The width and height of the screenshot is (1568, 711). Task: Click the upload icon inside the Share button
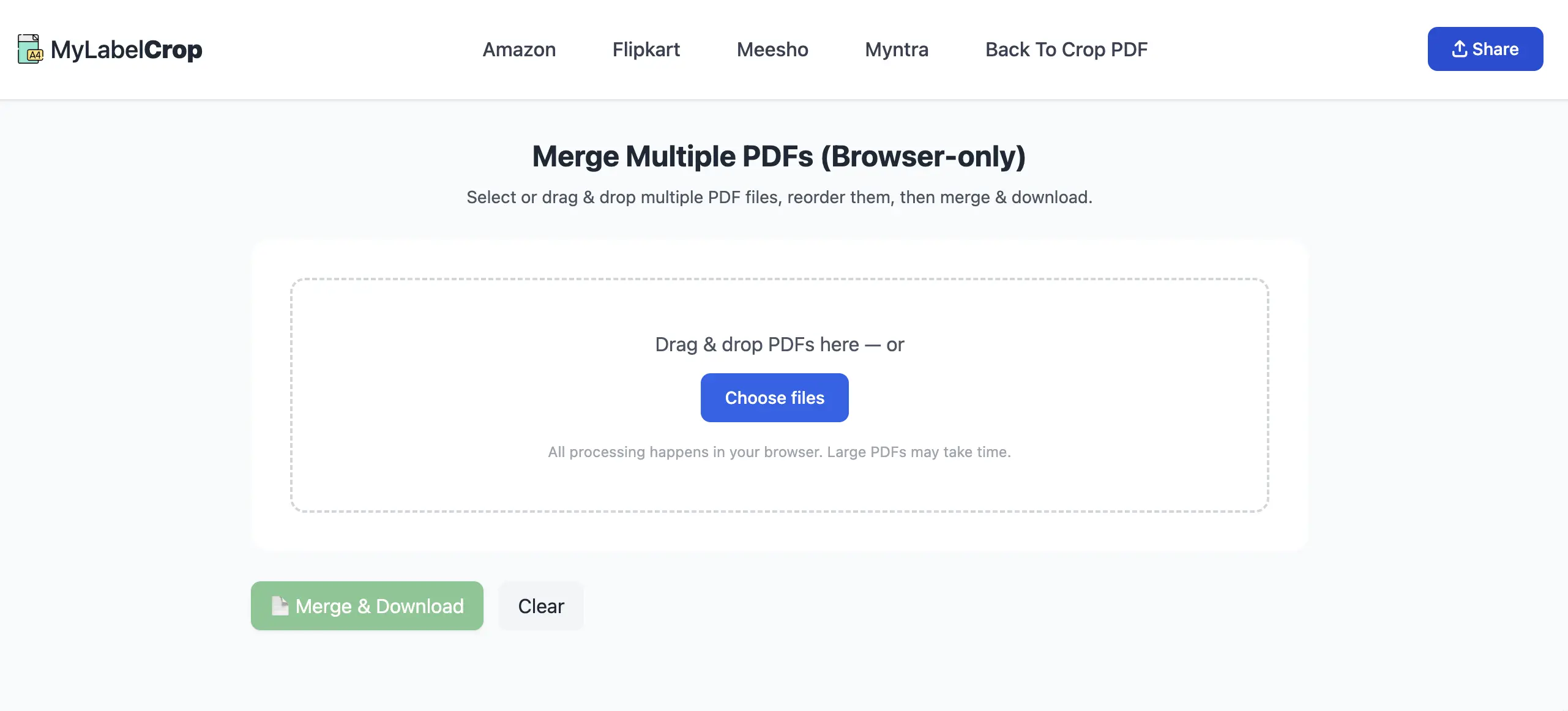[1461, 48]
